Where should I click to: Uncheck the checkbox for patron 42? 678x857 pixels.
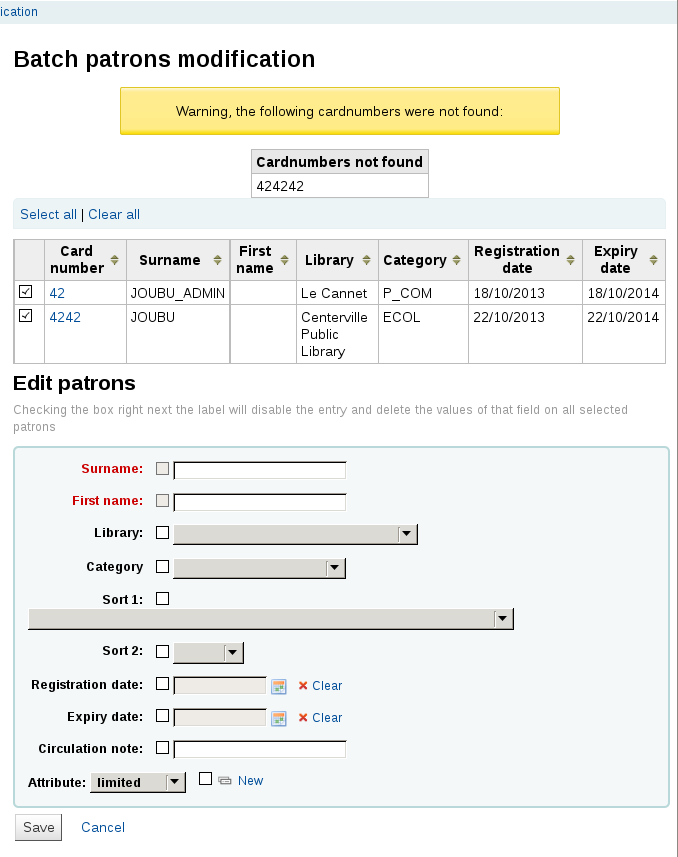click(26, 292)
